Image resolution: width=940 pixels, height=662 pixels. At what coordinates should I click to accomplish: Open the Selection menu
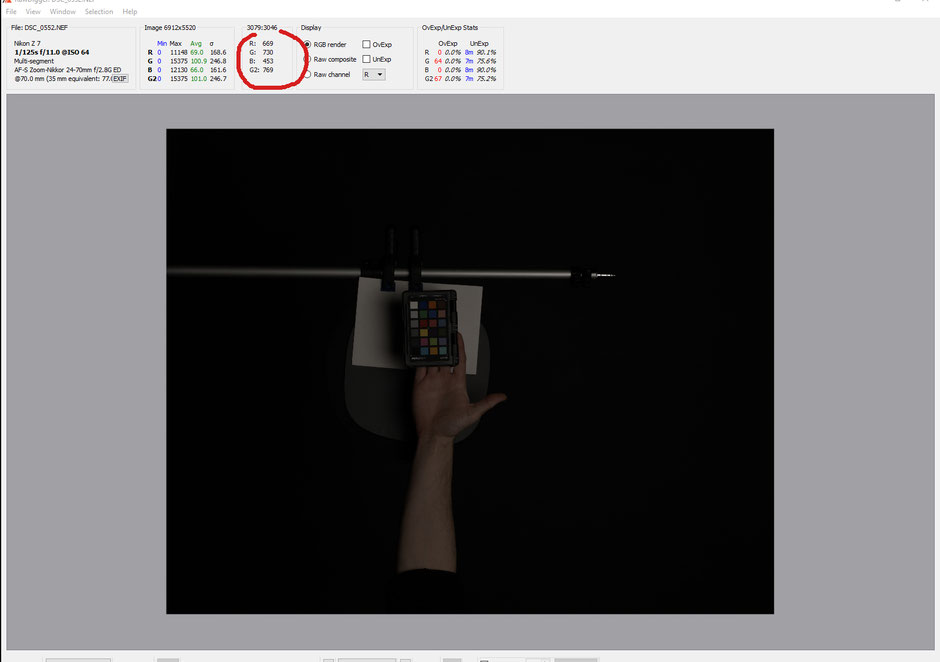click(99, 11)
